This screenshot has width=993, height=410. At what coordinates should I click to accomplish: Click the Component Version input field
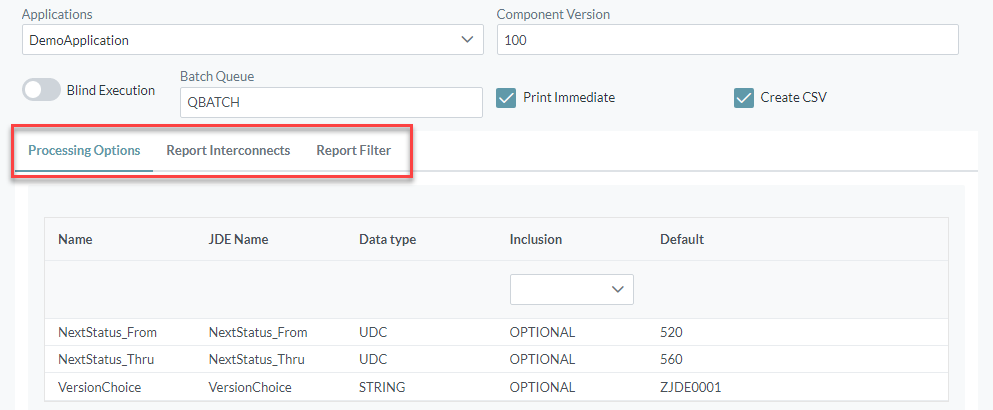click(x=727, y=40)
